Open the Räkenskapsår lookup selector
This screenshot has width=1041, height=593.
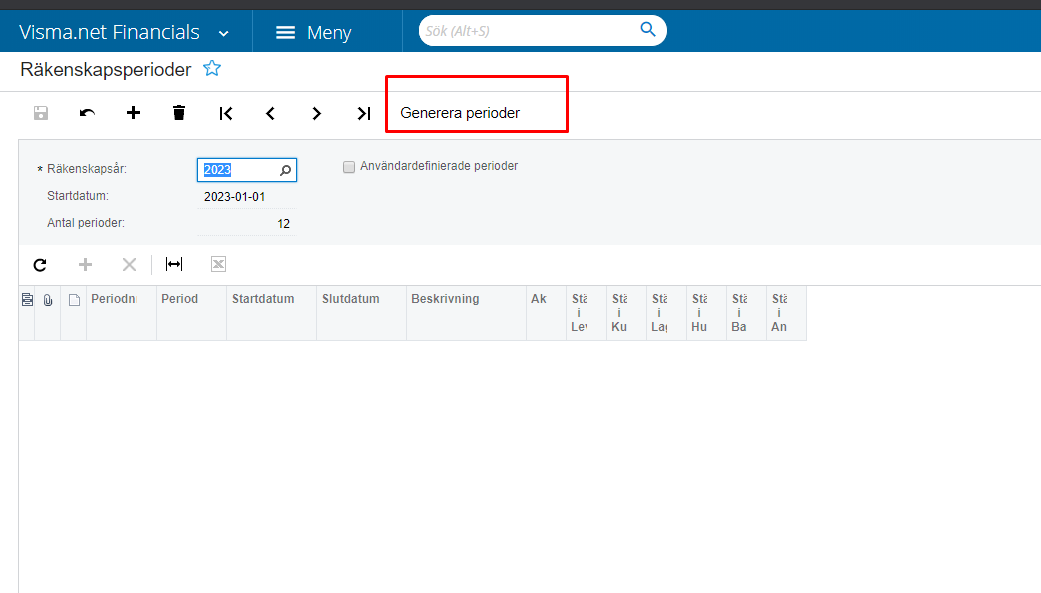coord(285,170)
